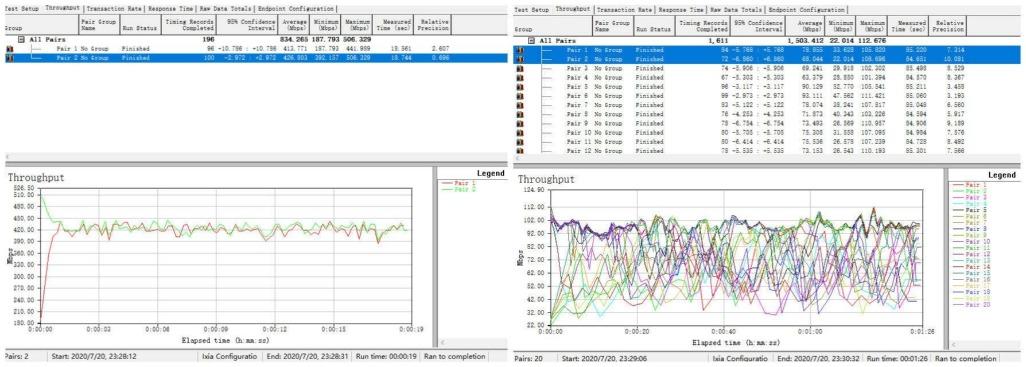Click Pair 8 icon in right window
The width and height of the screenshot is (1026, 367).
click(x=520, y=114)
